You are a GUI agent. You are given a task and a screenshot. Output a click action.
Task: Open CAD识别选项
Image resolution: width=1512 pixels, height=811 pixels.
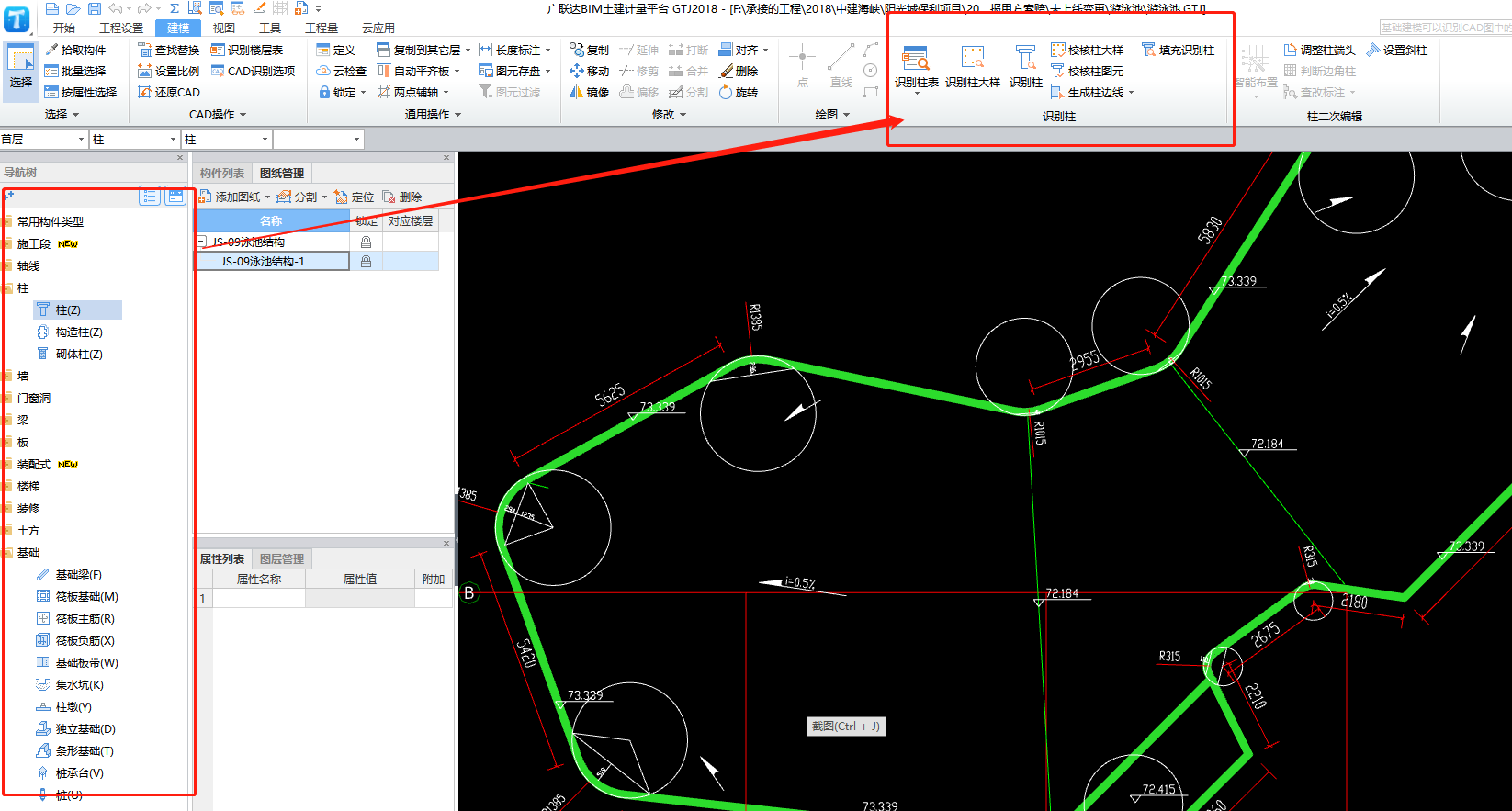point(253,71)
